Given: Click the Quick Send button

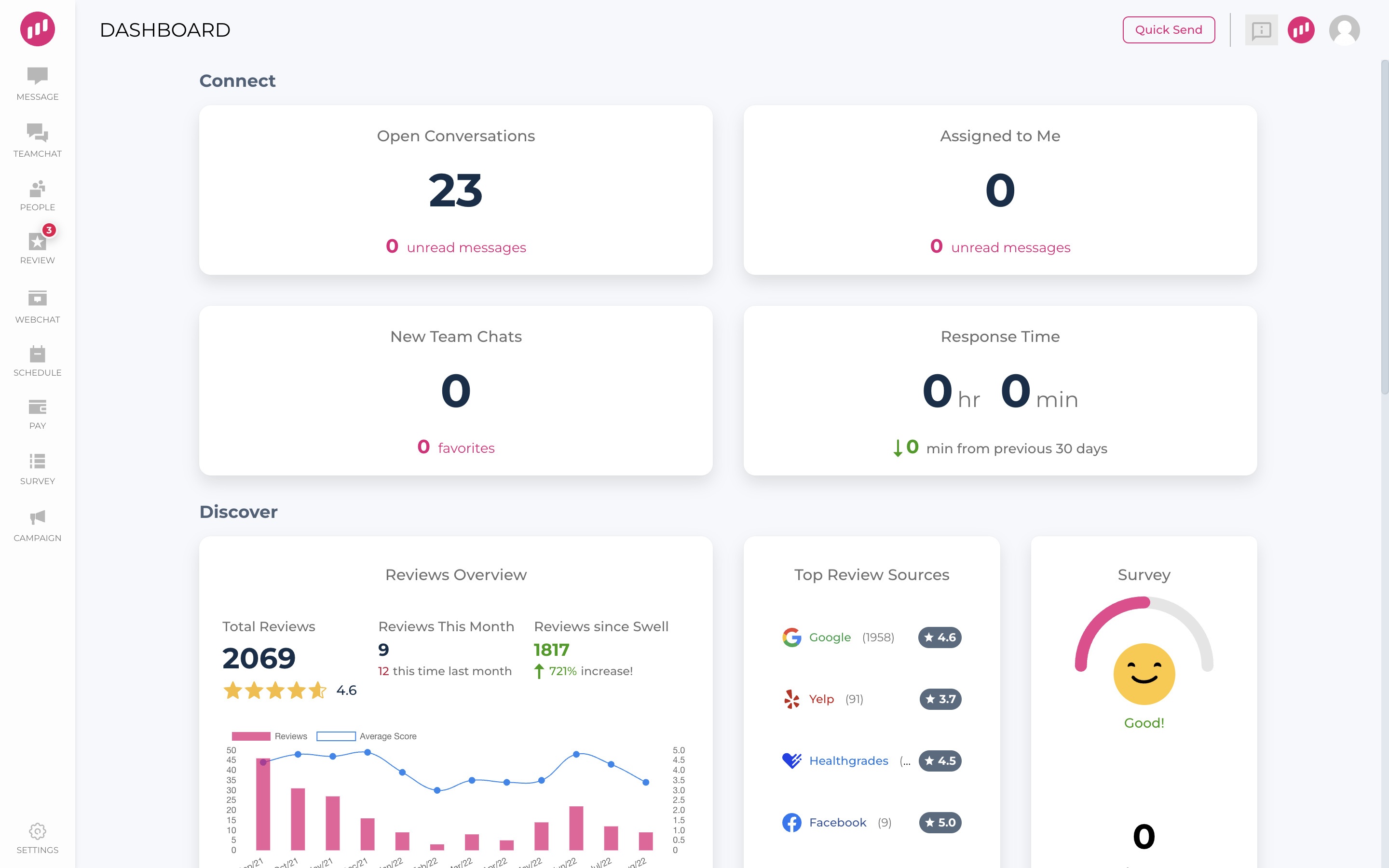Looking at the screenshot, I should pos(1168,30).
